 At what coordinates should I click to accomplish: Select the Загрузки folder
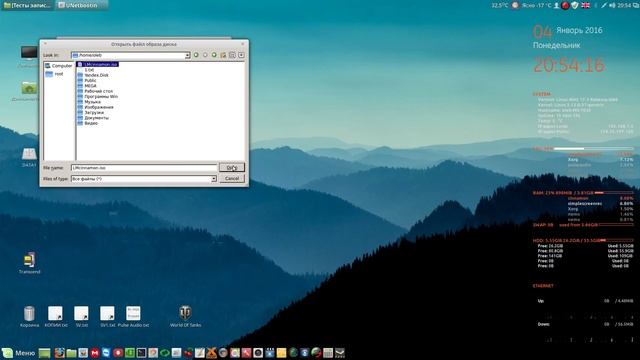point(91,112)
